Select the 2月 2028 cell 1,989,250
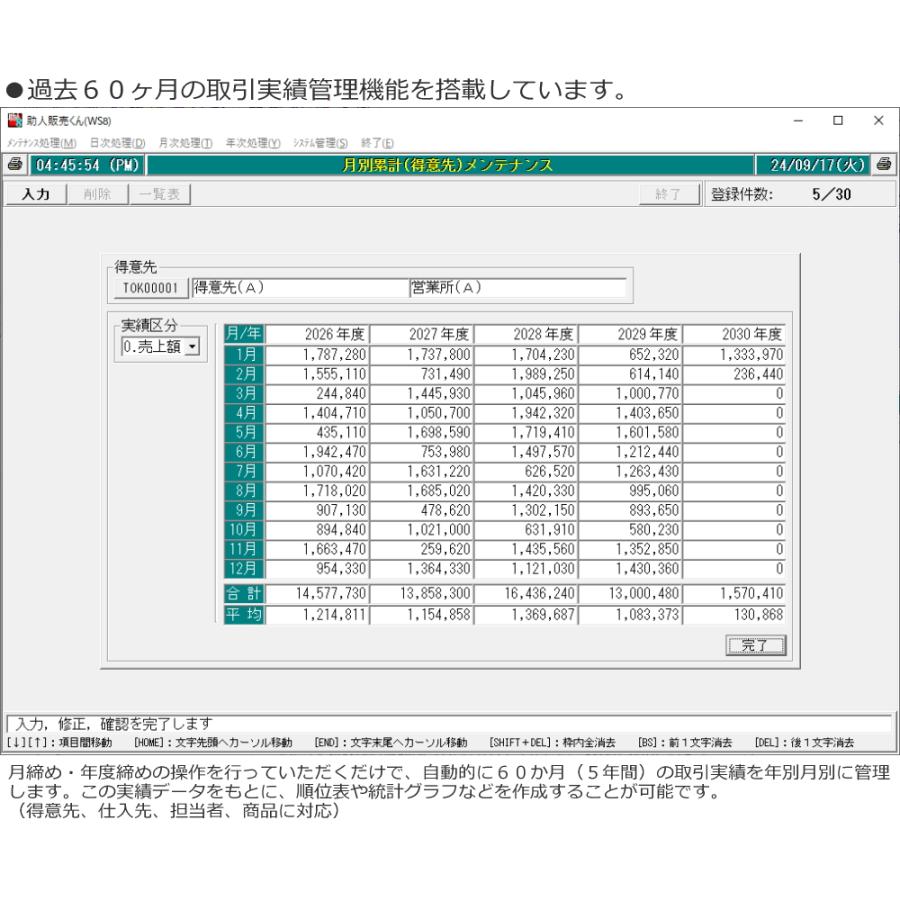The height and width of the screenshot is (900, 900). point(526,374)
